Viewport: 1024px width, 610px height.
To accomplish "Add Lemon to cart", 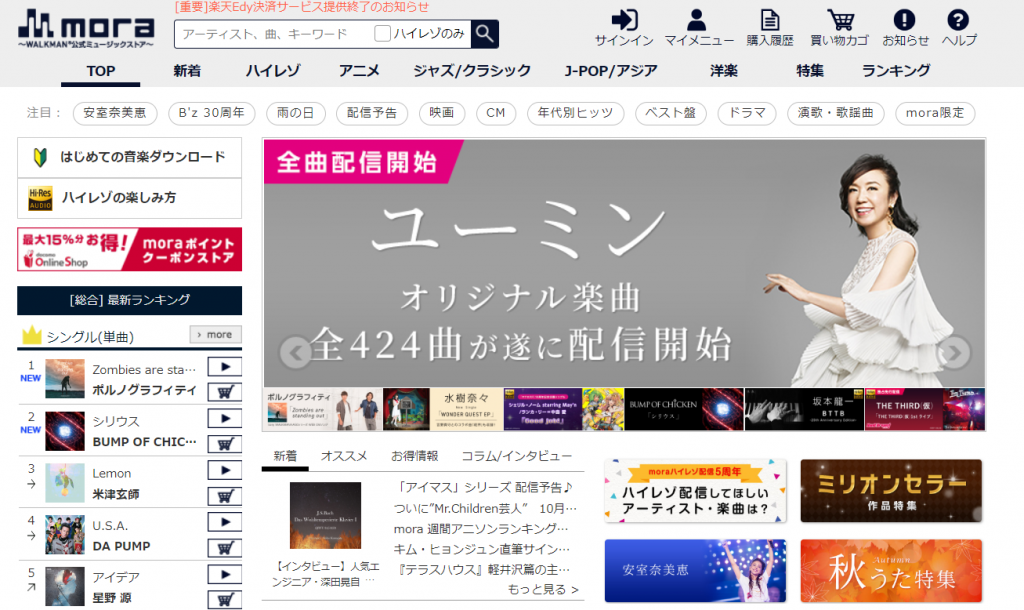I will 225,496.
